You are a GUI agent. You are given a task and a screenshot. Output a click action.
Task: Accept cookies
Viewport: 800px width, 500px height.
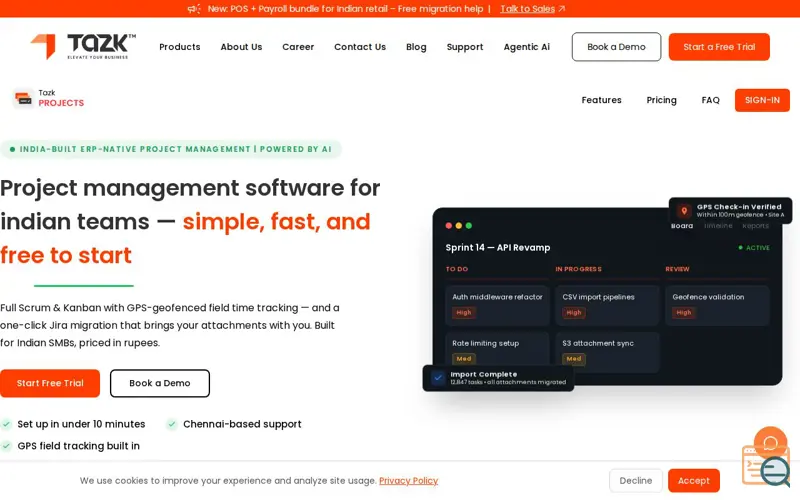click(693, 481)
